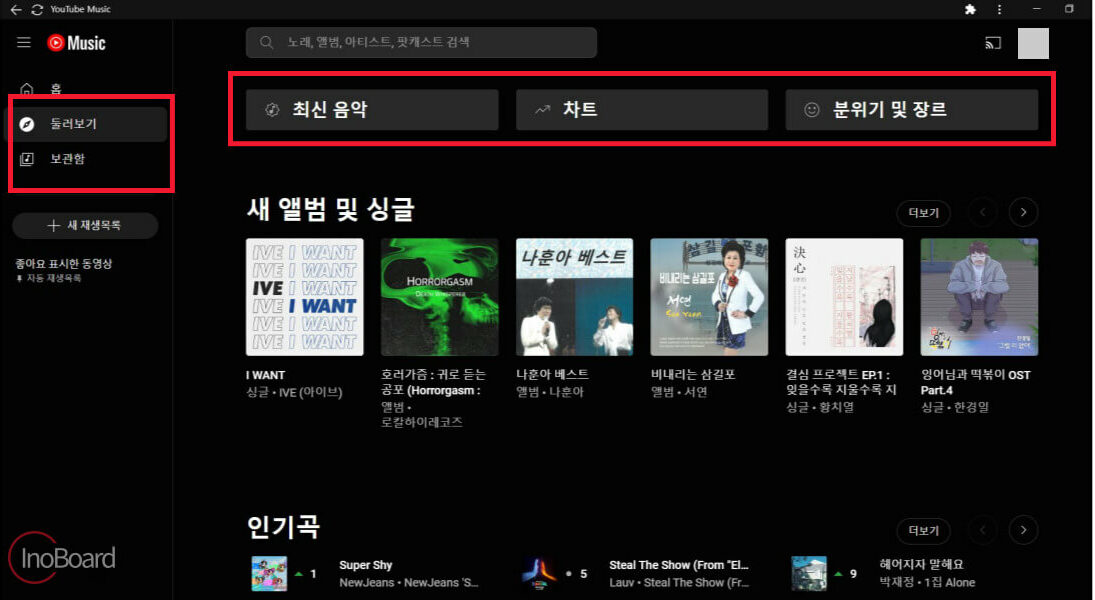Click the magnifier search icon

pyautogui.click(x=266, y=43)
